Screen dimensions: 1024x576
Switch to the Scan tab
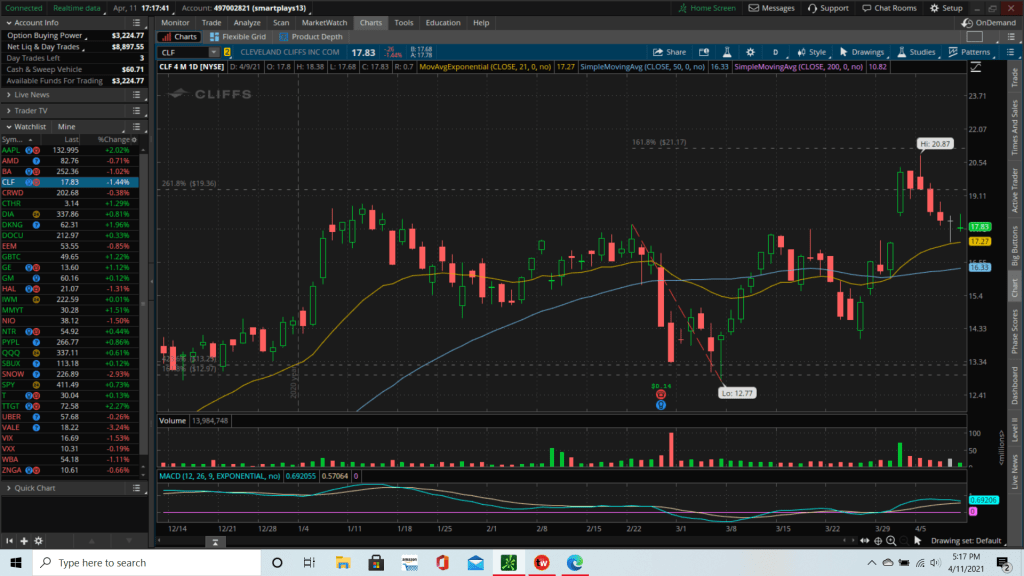[x=280, y=22]
